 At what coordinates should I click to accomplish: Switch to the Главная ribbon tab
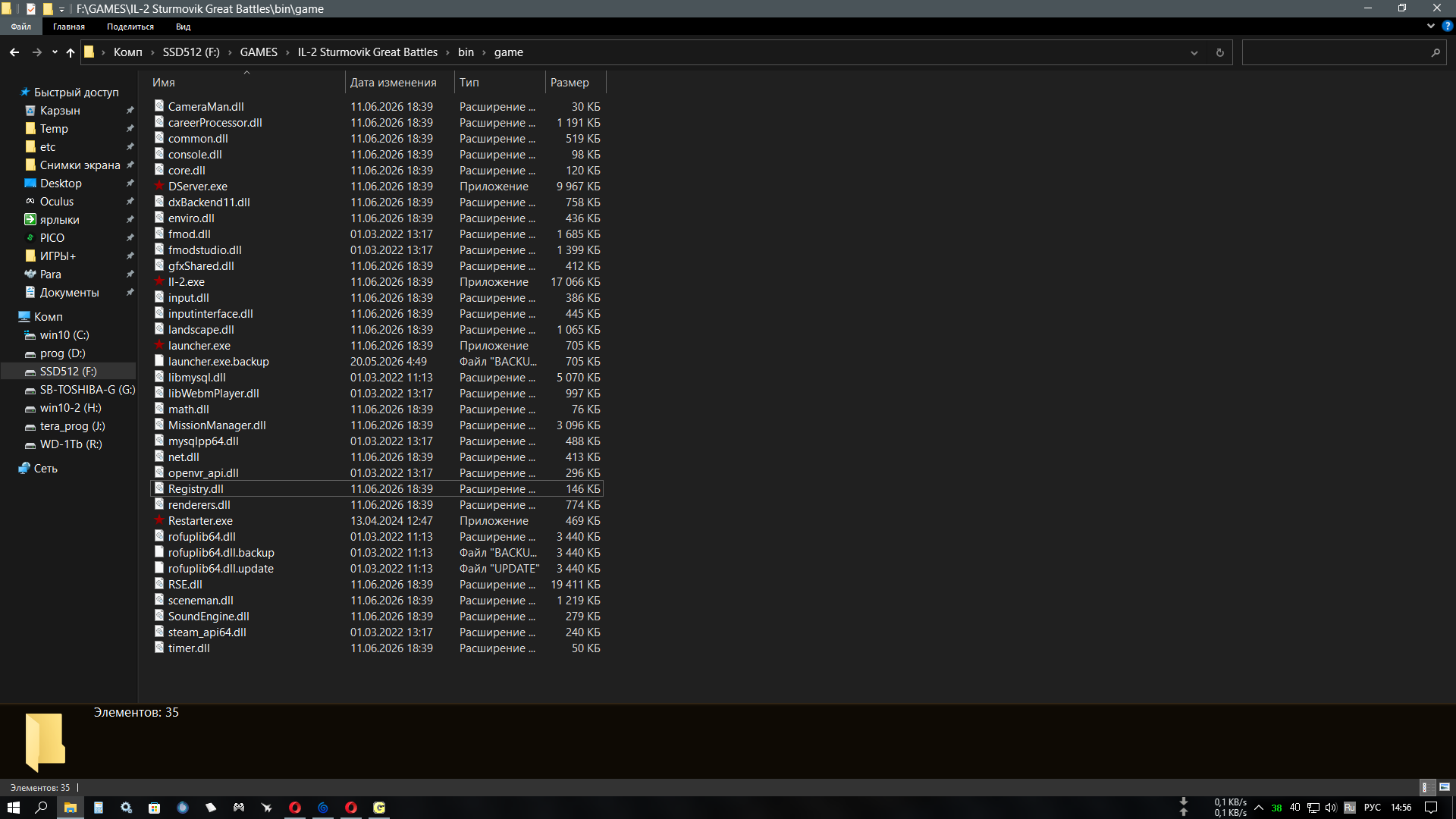(x=69, y=27)
